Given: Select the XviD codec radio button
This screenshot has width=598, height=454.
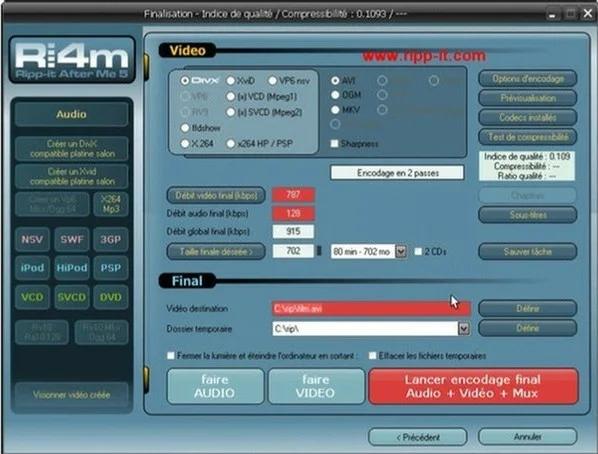Looking at the screenshot, I should coord(231,81).
